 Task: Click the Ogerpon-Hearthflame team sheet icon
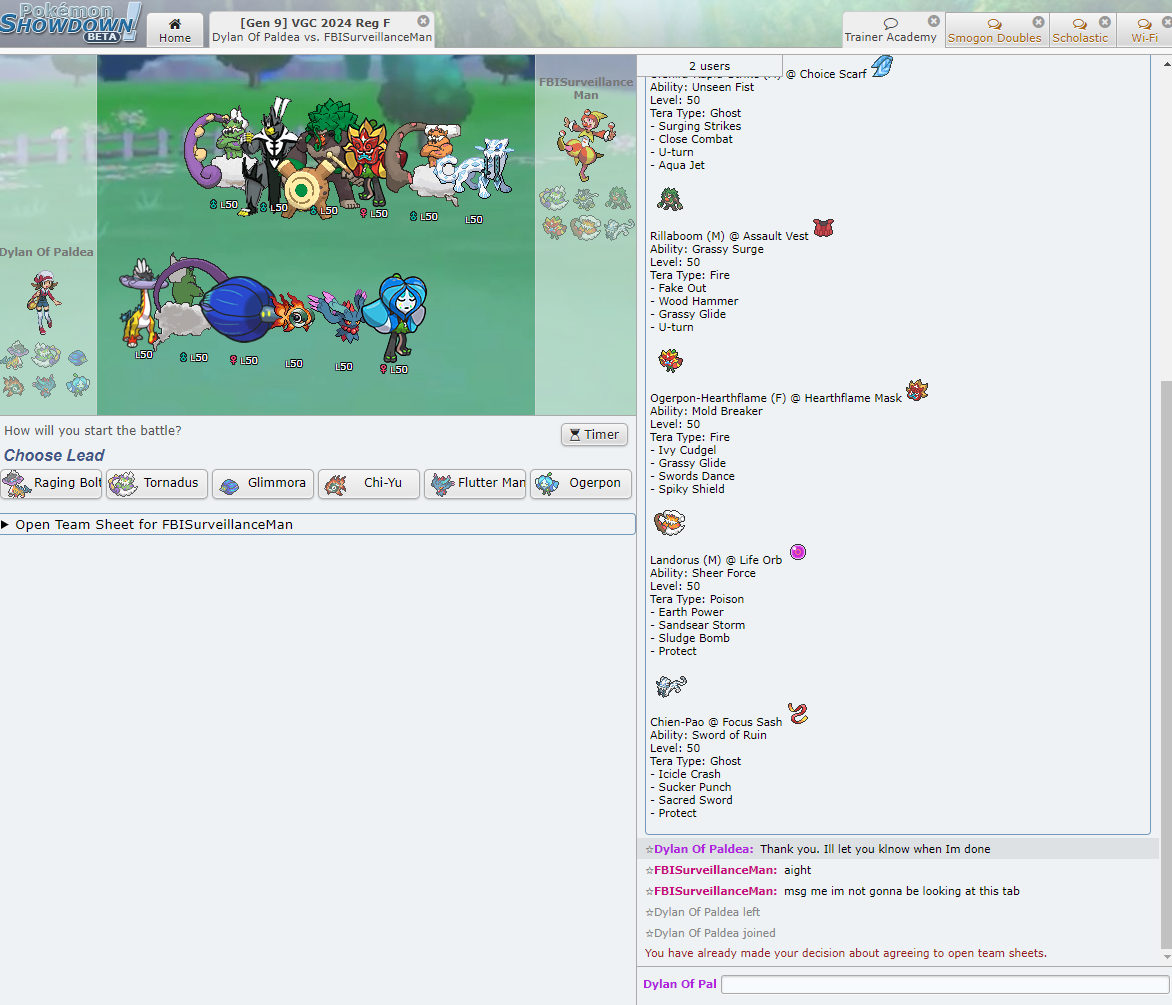coord(670,361)
